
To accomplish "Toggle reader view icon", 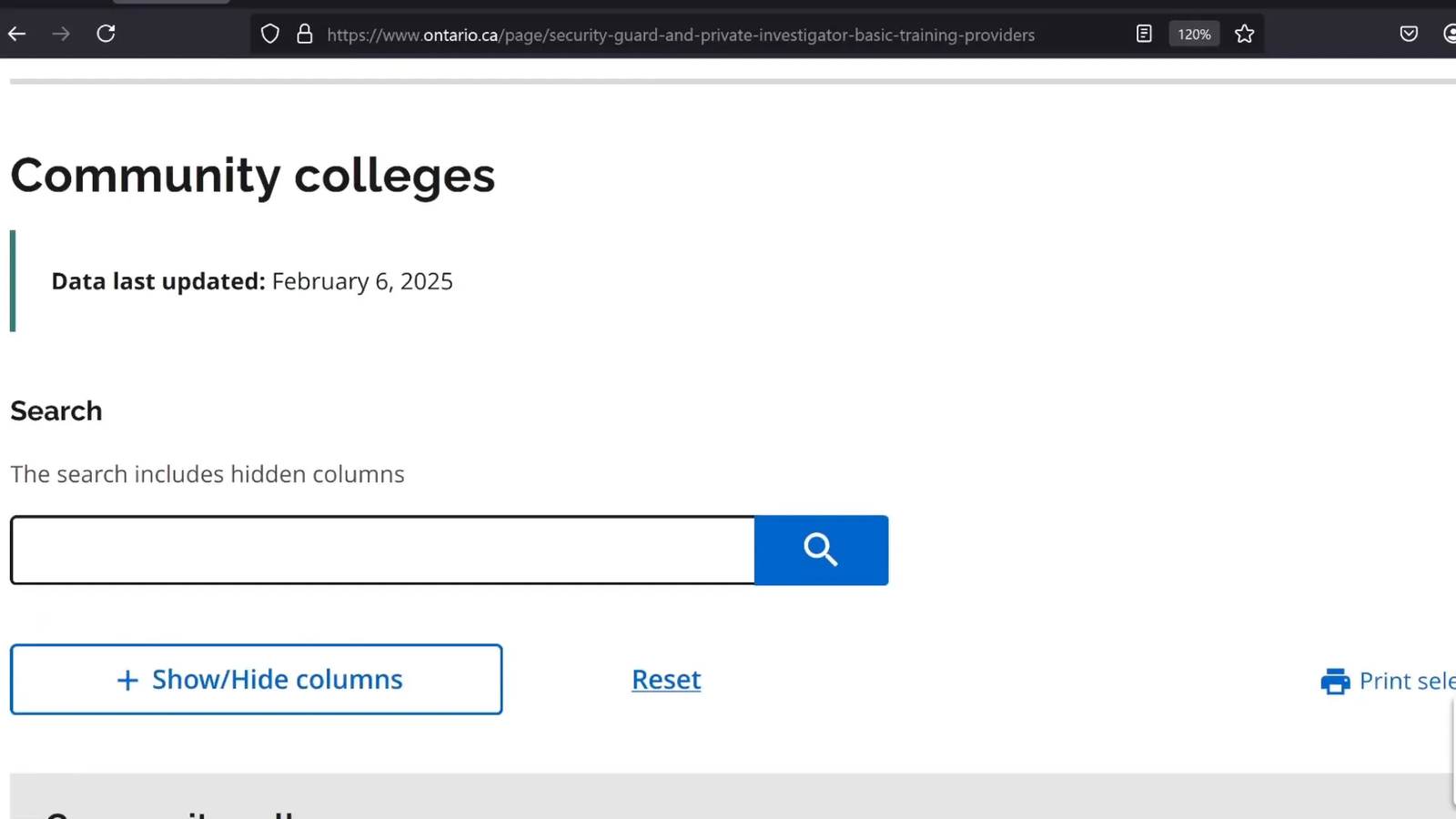I will [1144, 35].
